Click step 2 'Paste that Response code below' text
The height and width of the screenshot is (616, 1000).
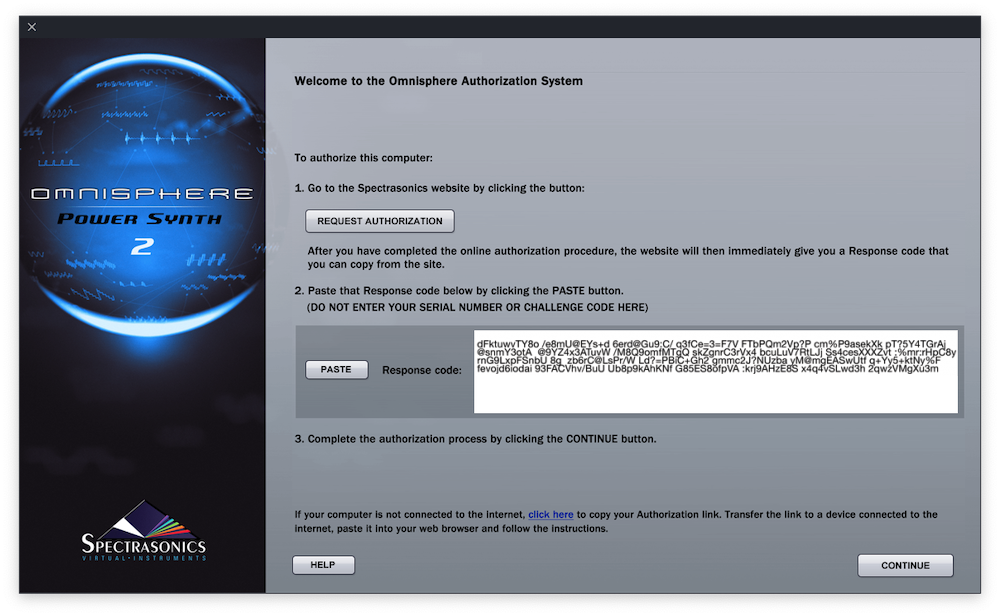coord(459,291)
